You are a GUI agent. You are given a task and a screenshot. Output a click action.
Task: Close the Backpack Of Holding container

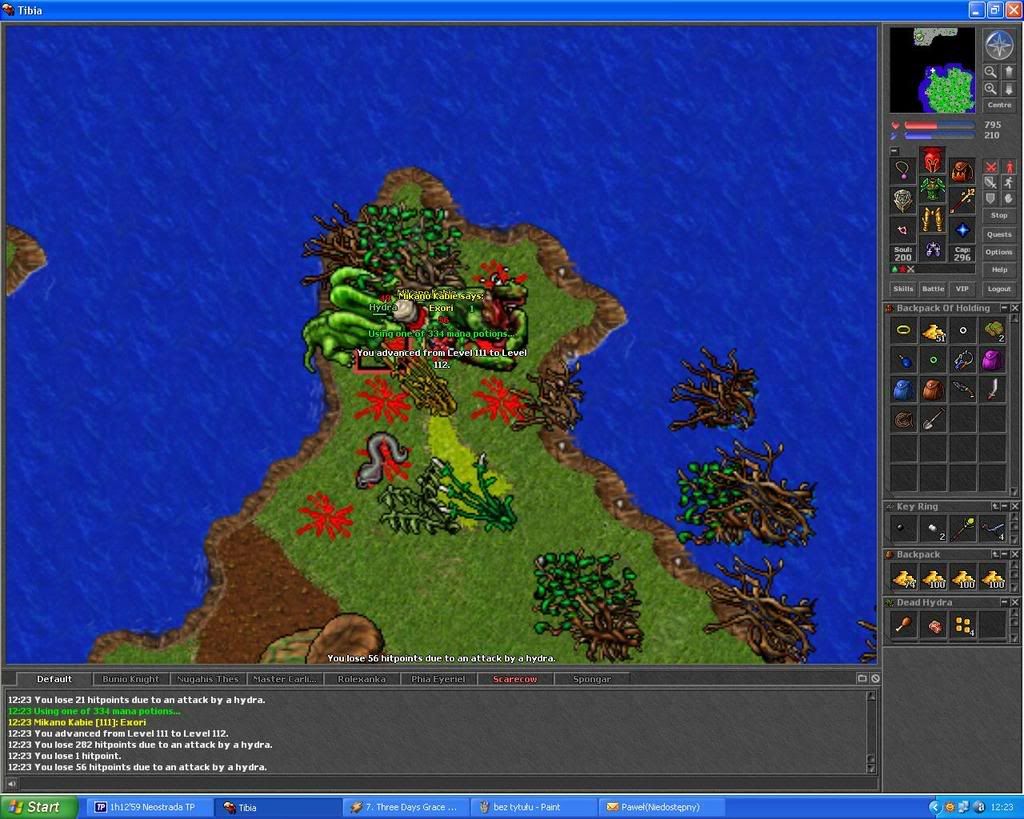tap(1014, 308)
